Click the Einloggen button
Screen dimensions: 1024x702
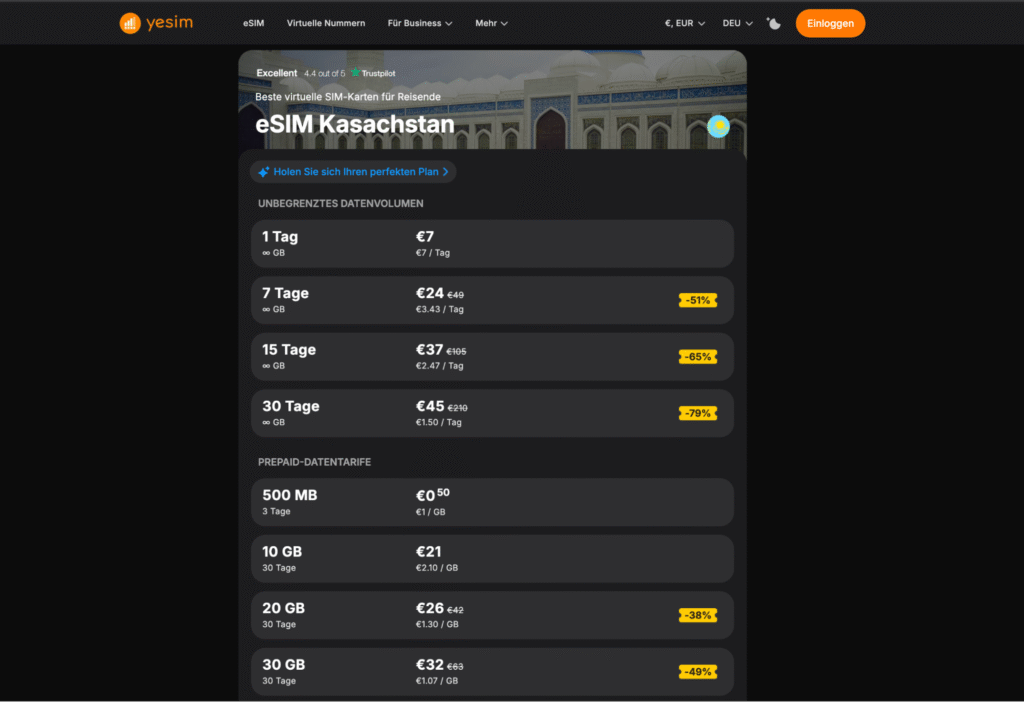coord(830,22)
